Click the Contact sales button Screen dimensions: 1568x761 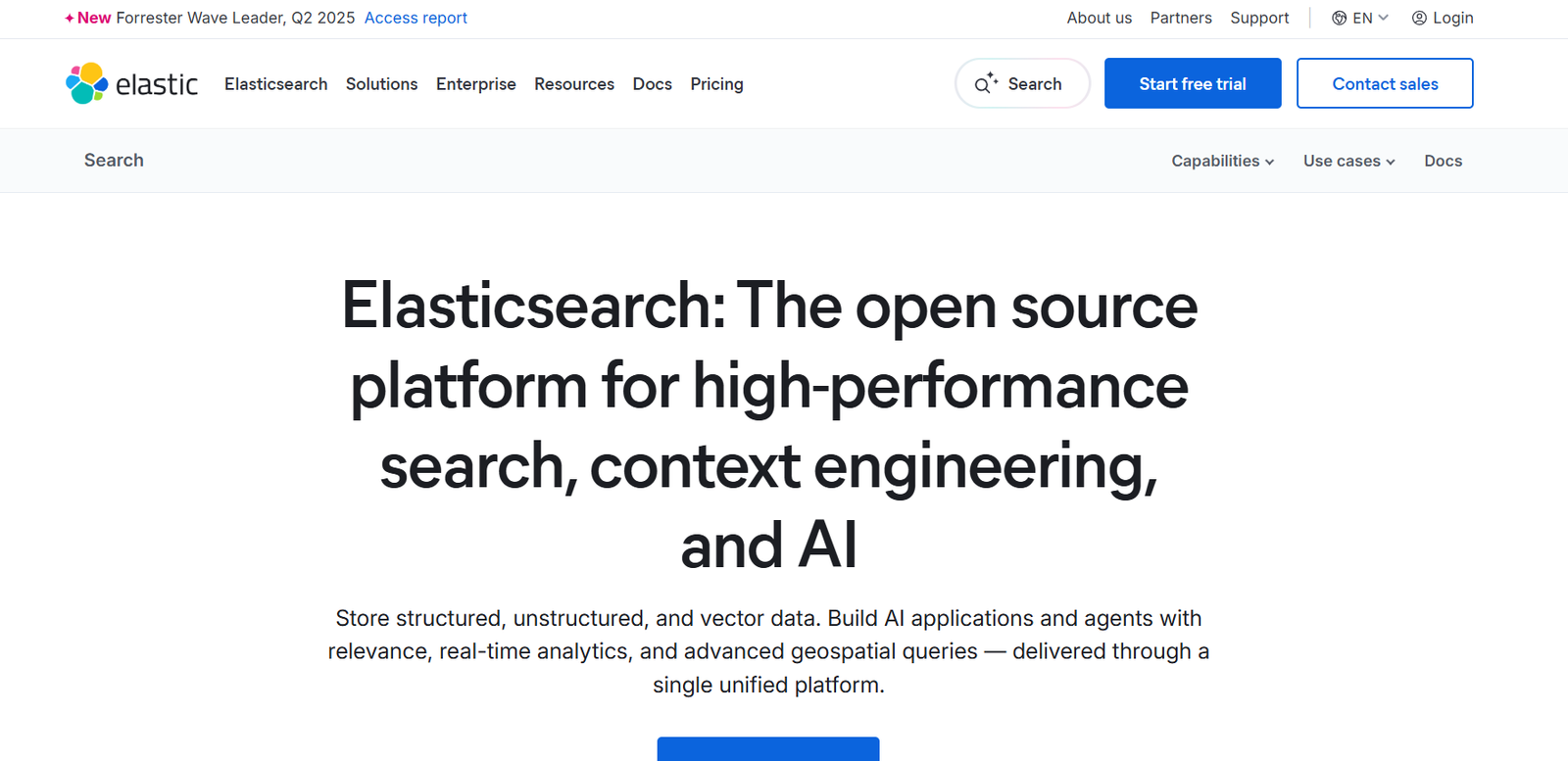pos(1384,83)
